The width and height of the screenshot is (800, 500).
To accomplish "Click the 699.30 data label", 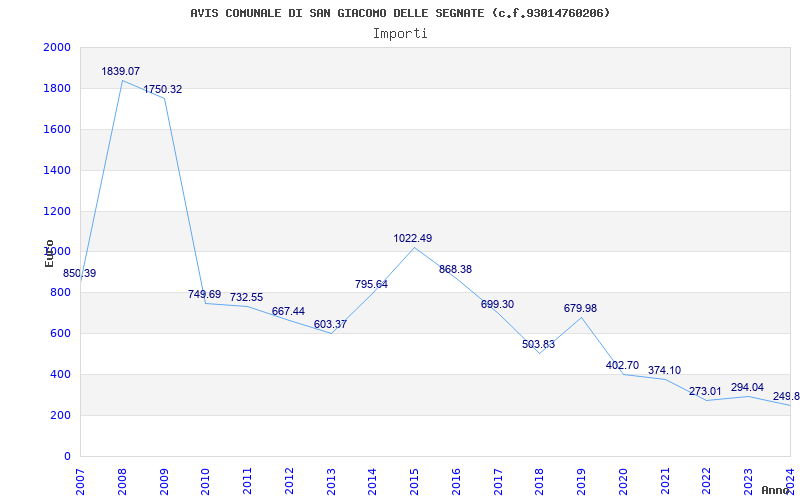I will pos(497,305).
